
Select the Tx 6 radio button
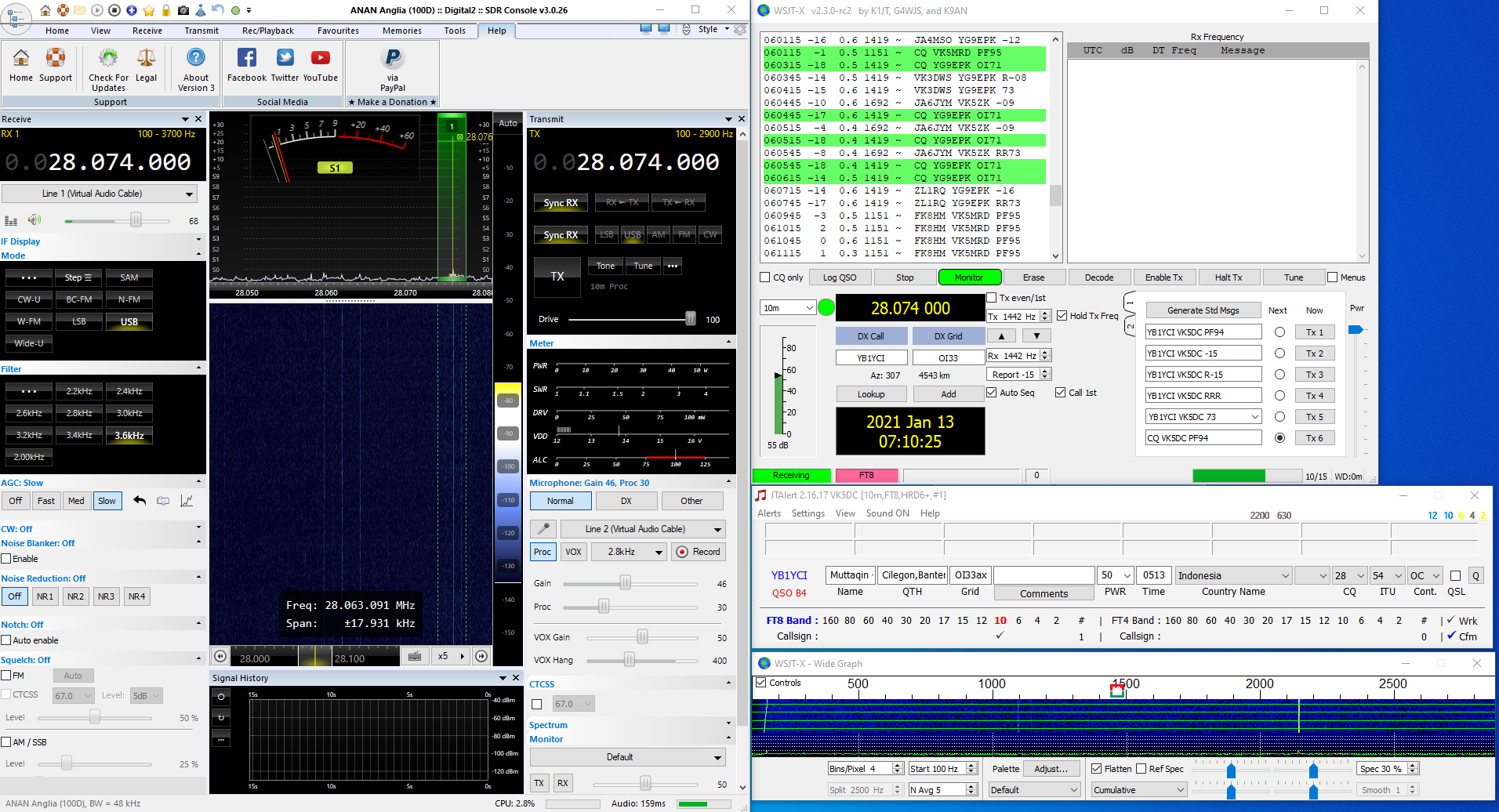click(x=1280, y=437)
